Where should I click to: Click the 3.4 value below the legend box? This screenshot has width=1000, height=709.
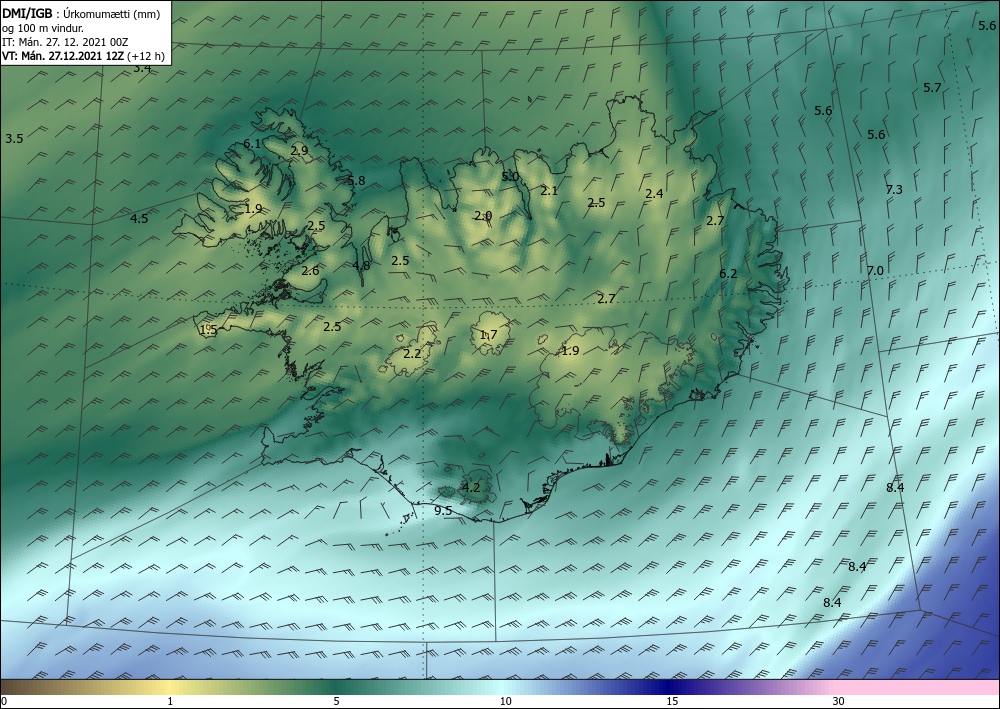tap(142, 68)
